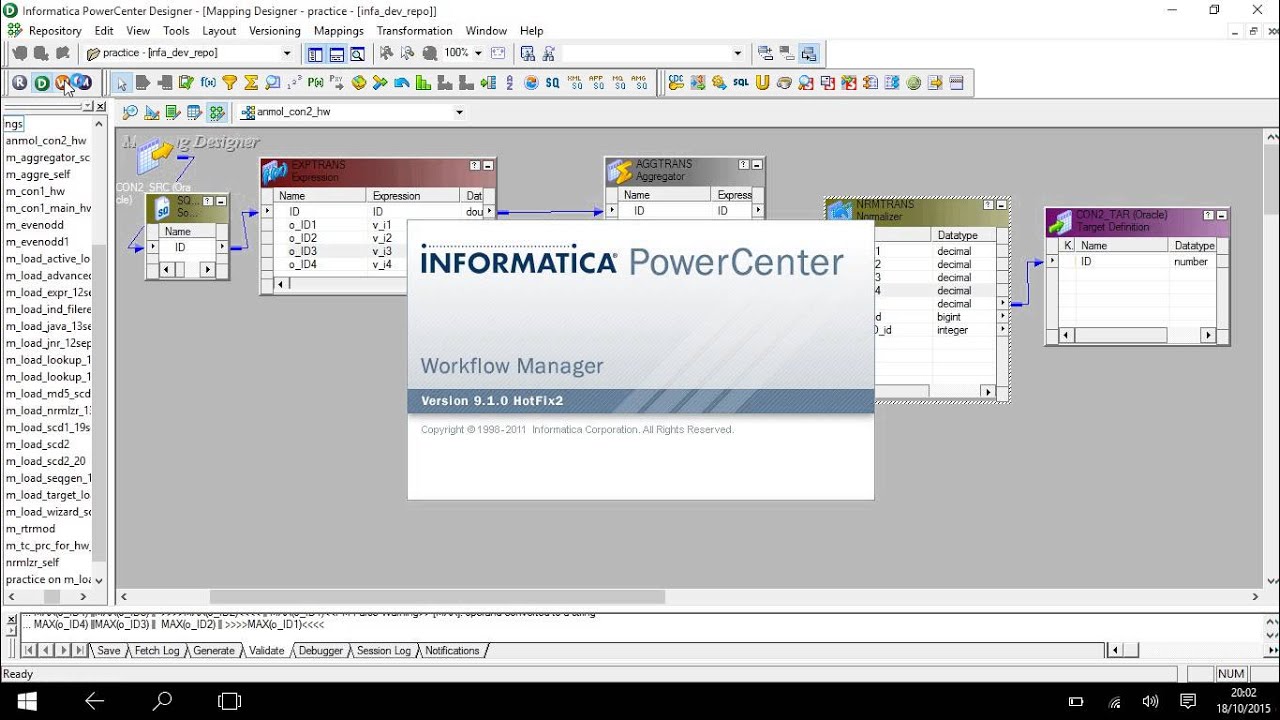
Task: Open the Repository menu
Action: point(55,31)
